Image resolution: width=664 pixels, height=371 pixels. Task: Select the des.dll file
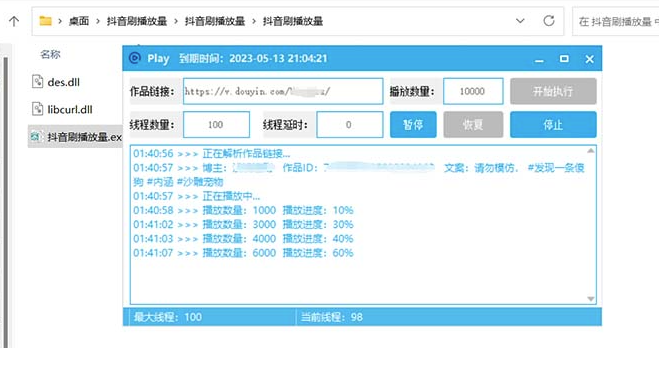pos(63,82)
